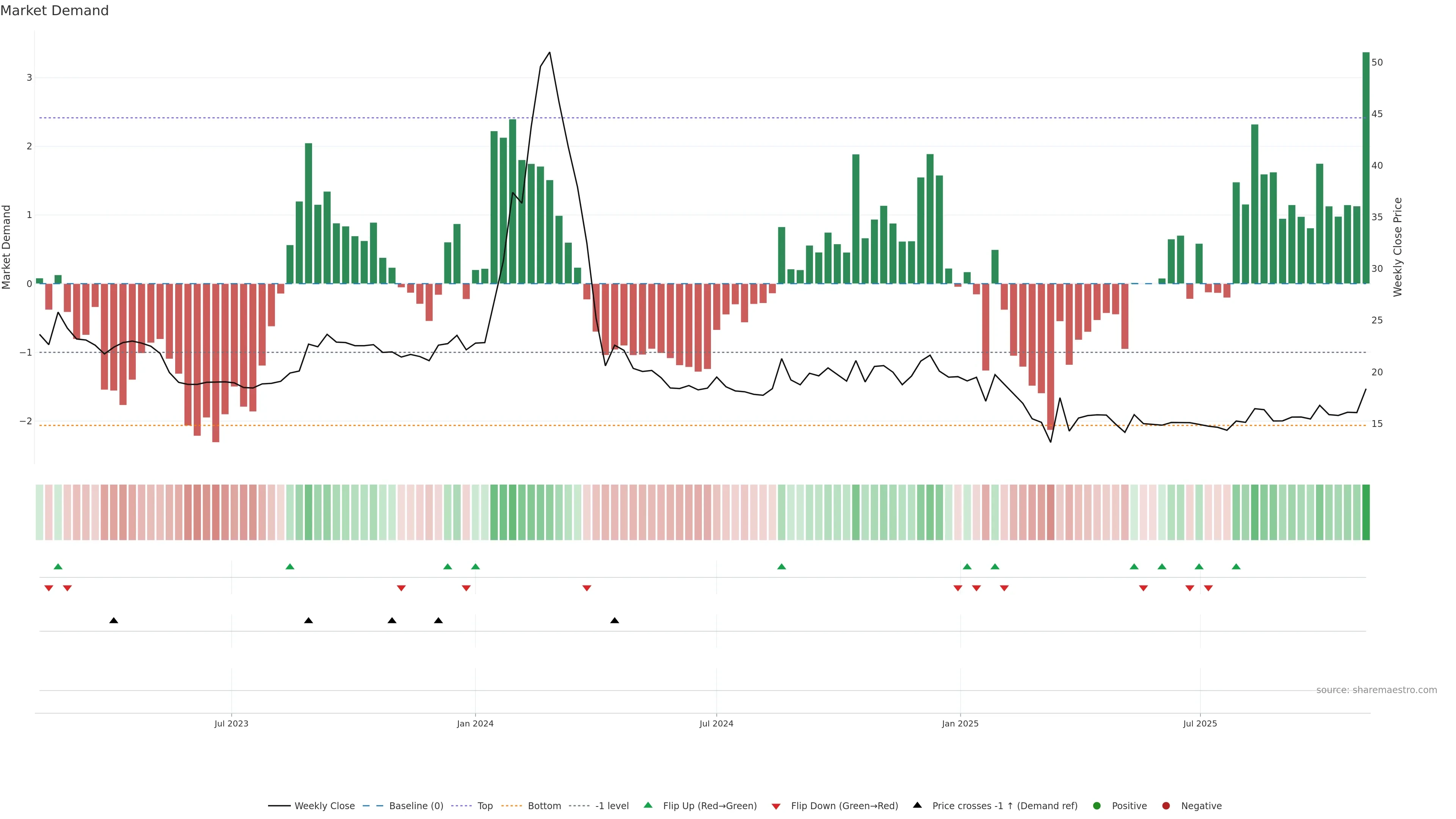Click the first green flip-up marker in marker row

(58, 566)
